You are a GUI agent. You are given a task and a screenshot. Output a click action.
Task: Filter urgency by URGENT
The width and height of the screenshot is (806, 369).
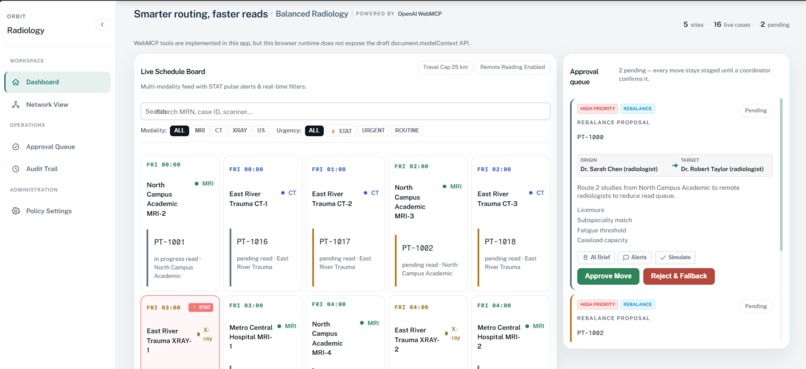[373, 131]
